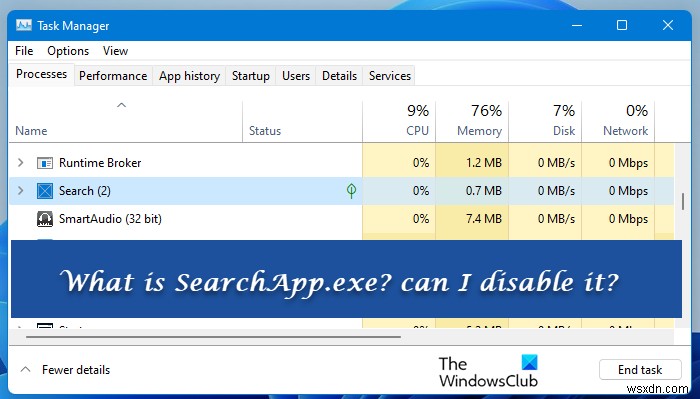Switch to the Services tab
This screenshot has width=700, height=399.
click(x=390, y=76)
